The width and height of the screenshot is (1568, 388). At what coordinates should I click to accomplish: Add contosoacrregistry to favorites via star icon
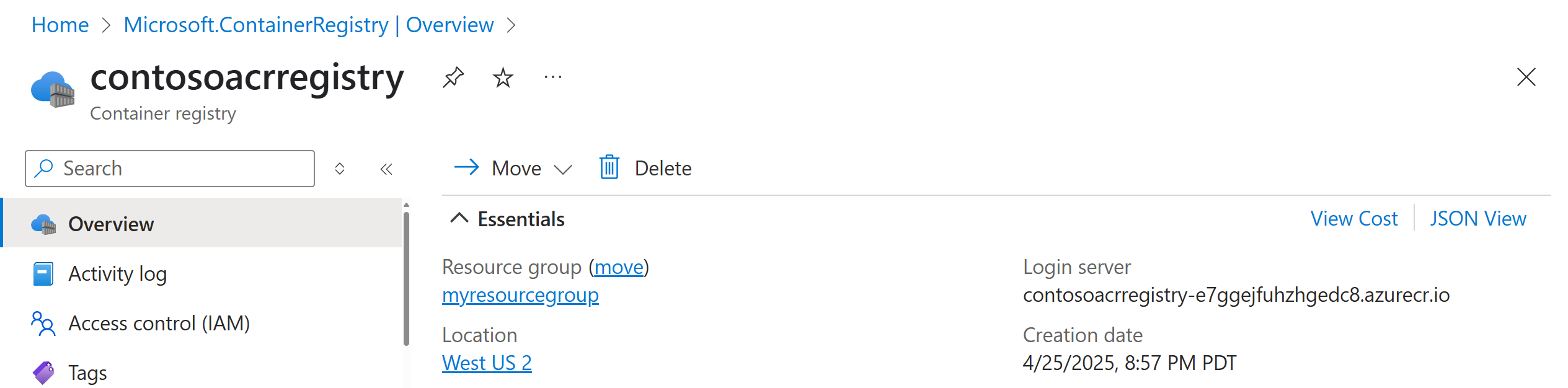pyautogui.click(x=502, y=77)
